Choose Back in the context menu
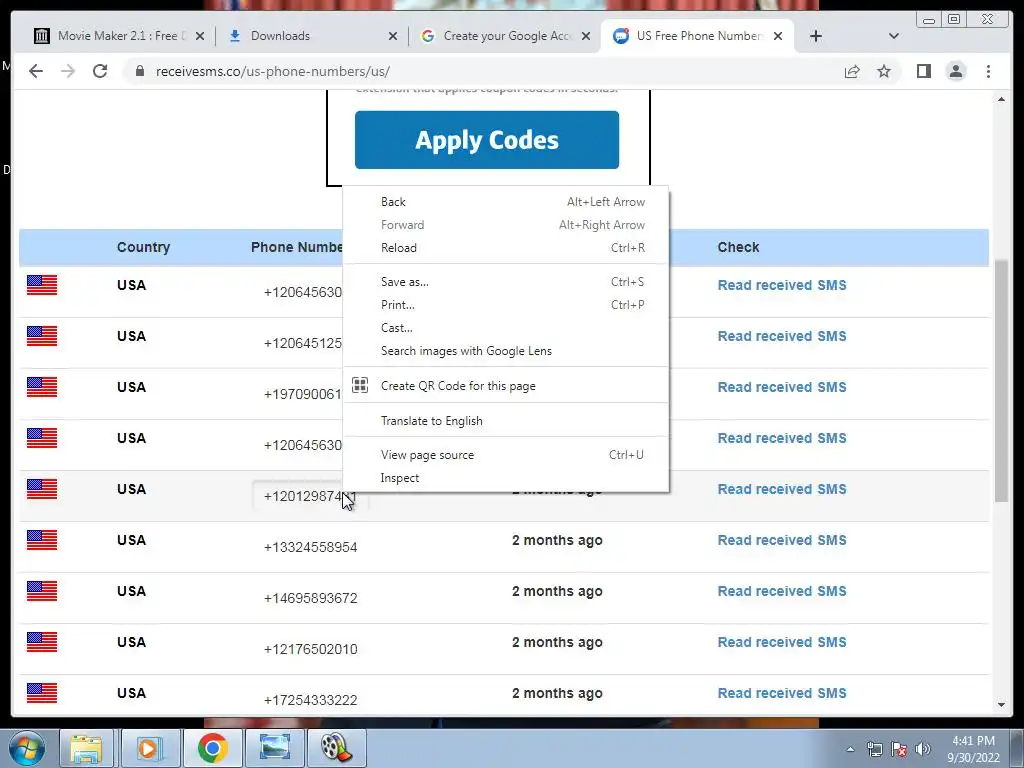The width and height of the screenshot is (1024, 768). tap(505, 202)
